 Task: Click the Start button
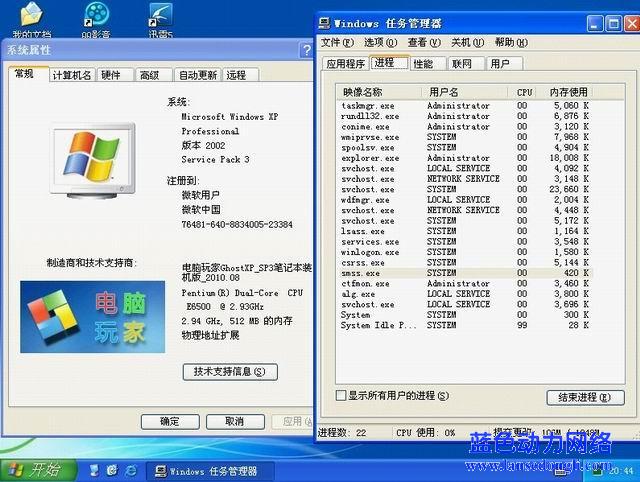click(x=38, y=471)
